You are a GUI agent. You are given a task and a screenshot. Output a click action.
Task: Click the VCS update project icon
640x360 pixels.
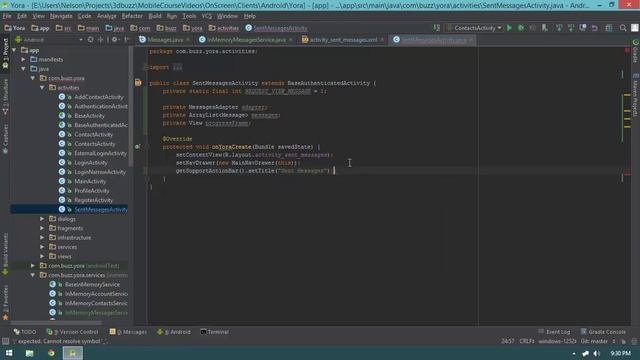(x=559, y=28)
